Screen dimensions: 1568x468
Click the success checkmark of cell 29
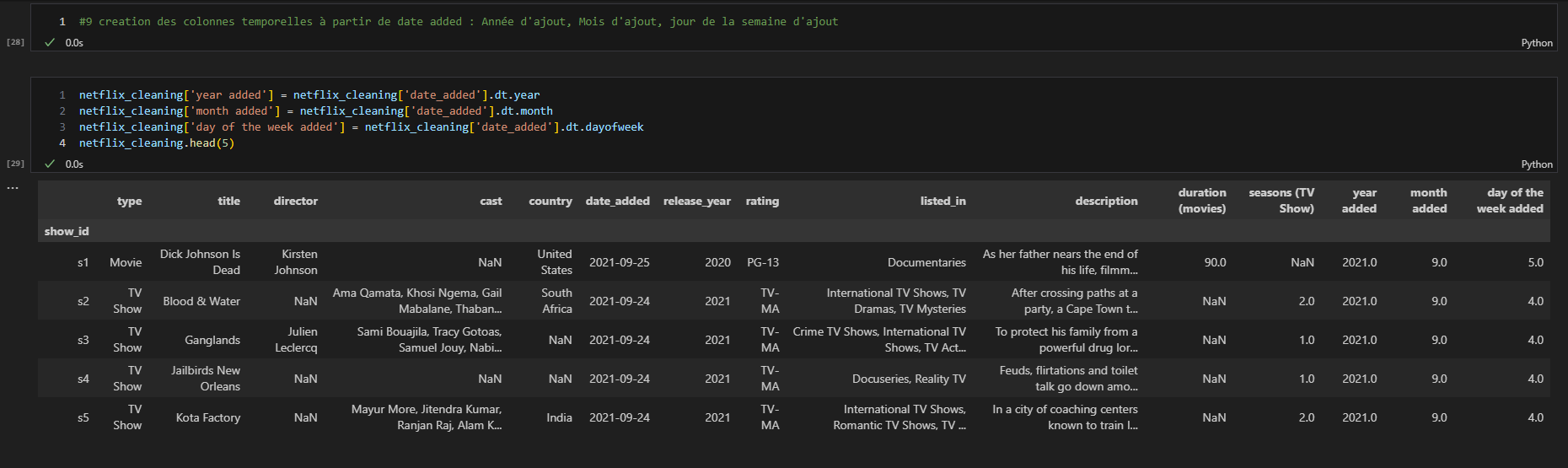(50, 164)
